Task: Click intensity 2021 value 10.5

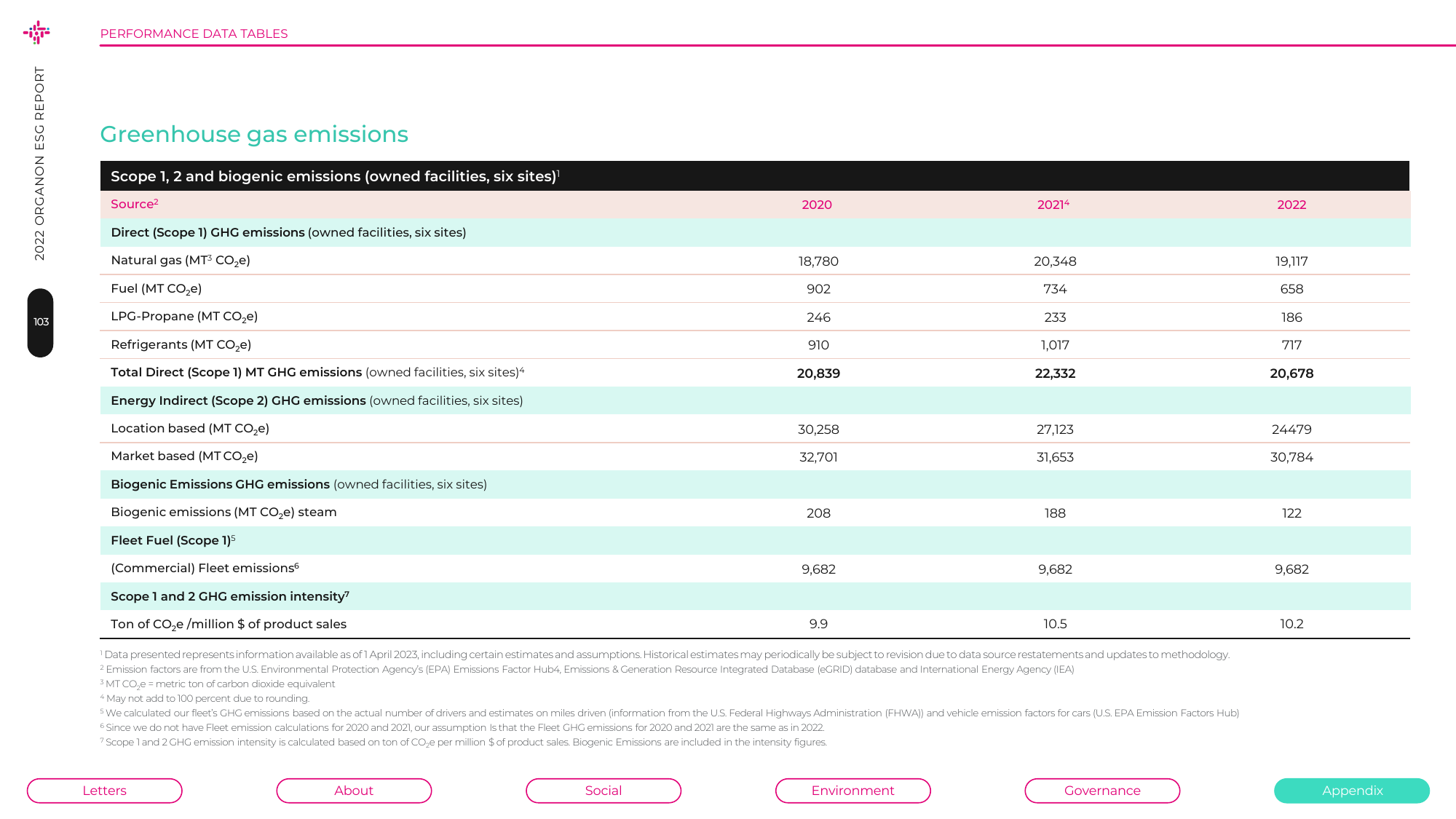Action: (x=1055, y=624)
